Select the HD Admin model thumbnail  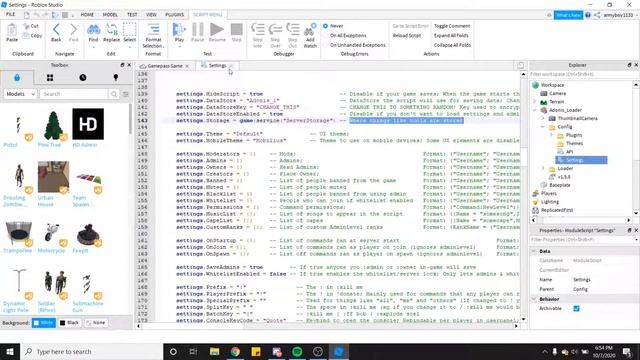tap(88, 124)
